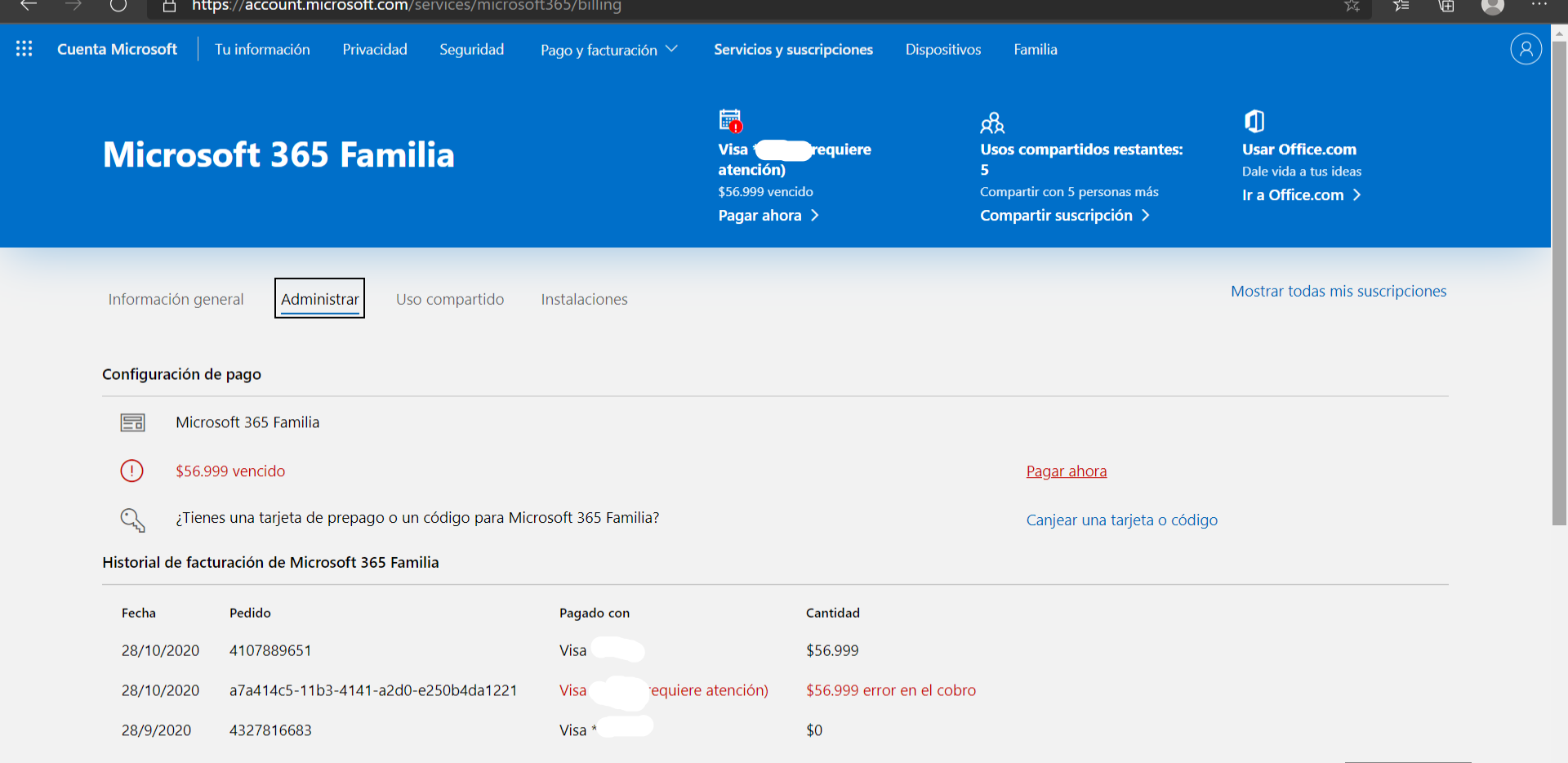Switch to the Instalaciones tab
The height and width of the screenshot is (763, 1568).
(584, 299)
